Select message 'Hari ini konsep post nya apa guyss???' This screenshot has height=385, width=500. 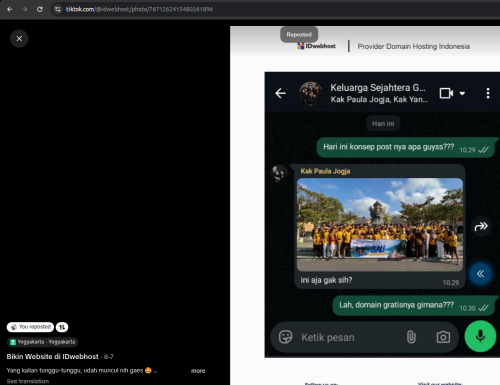[389, 147]
